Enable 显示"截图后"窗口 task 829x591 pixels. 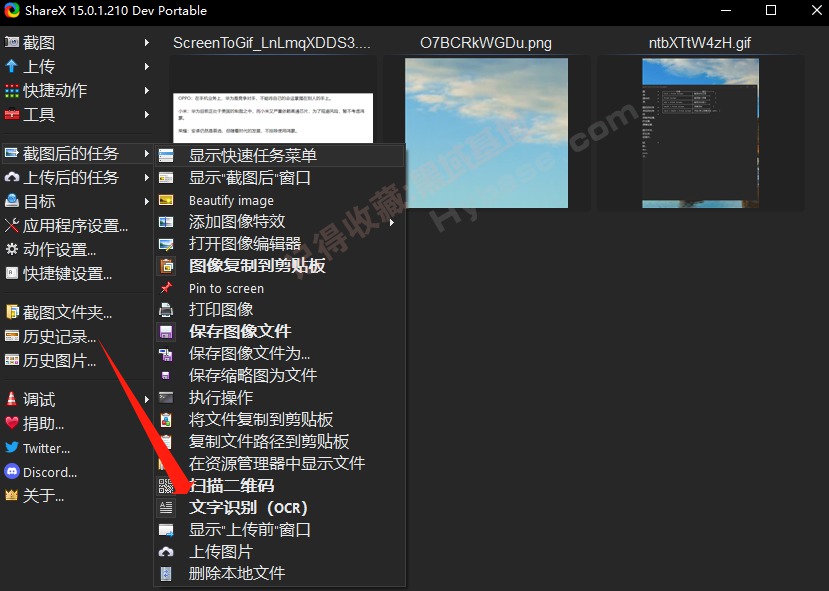click(280, 178)
